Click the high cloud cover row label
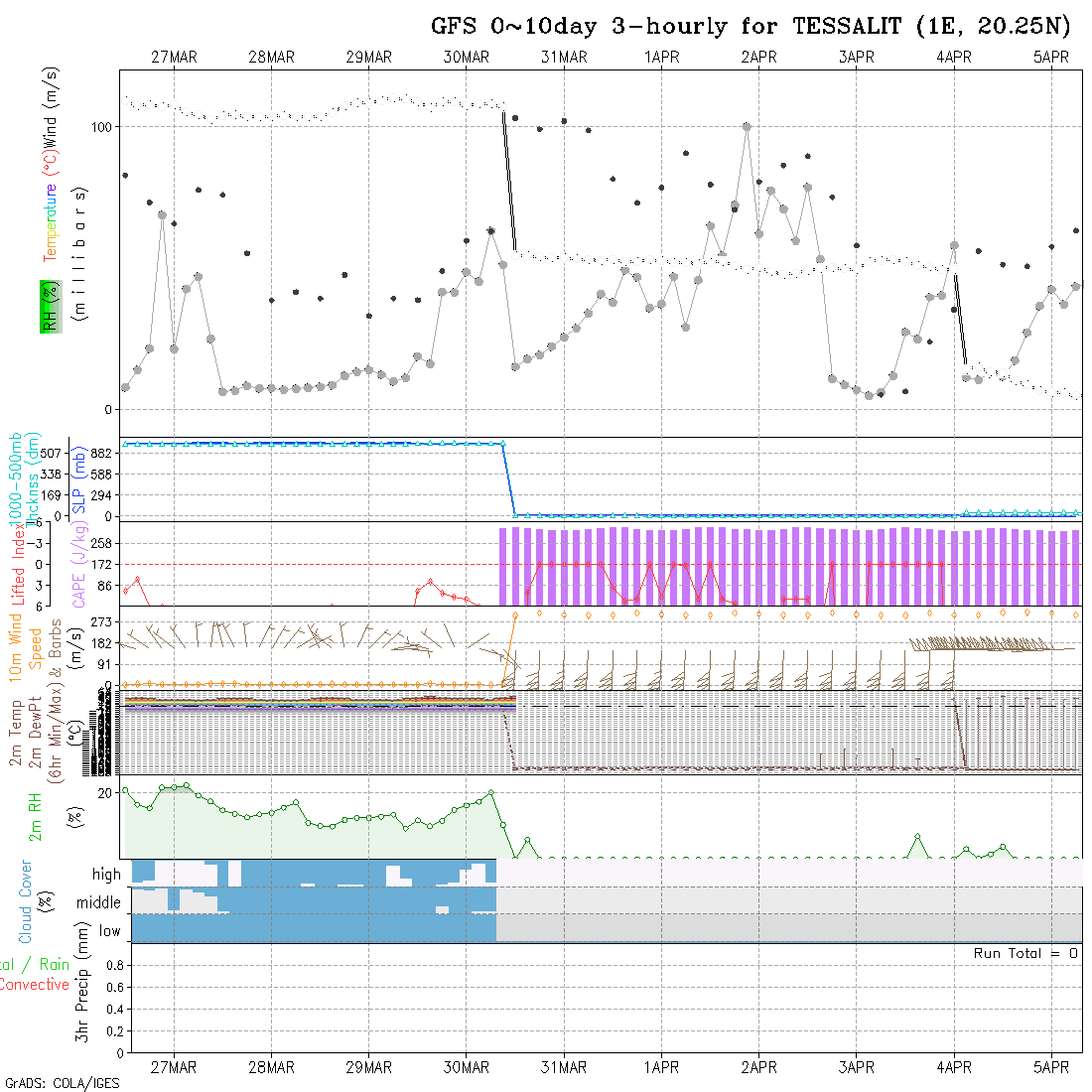This screenshot has width=1092, height=1092. pos(106,875)
